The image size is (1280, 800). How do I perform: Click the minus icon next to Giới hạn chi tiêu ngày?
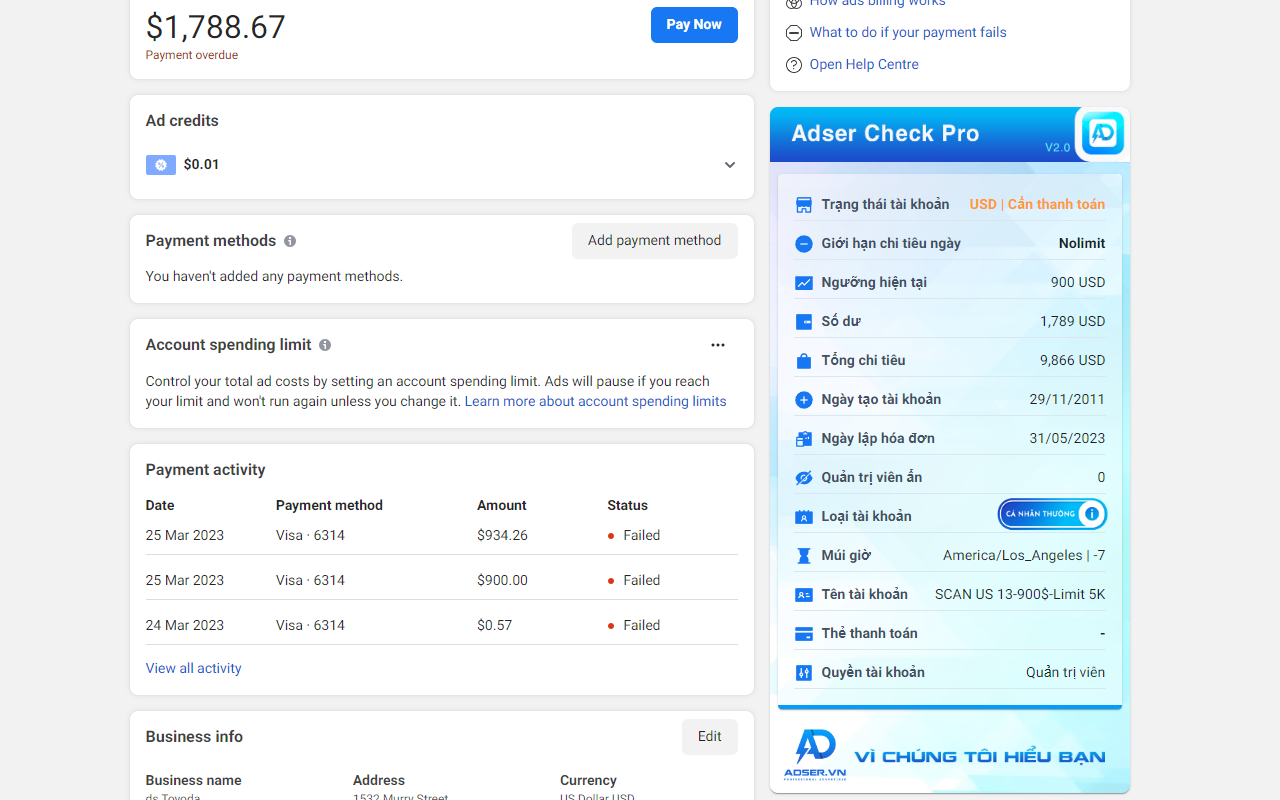(x=804, y=243)
